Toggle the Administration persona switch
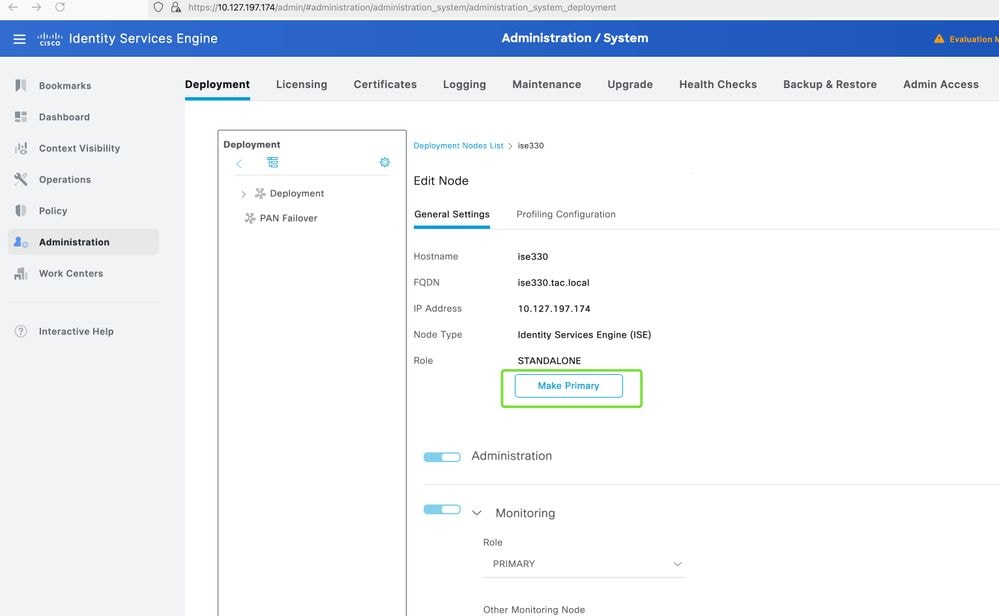This screenshot has width=999, height=616. [442, 457]
